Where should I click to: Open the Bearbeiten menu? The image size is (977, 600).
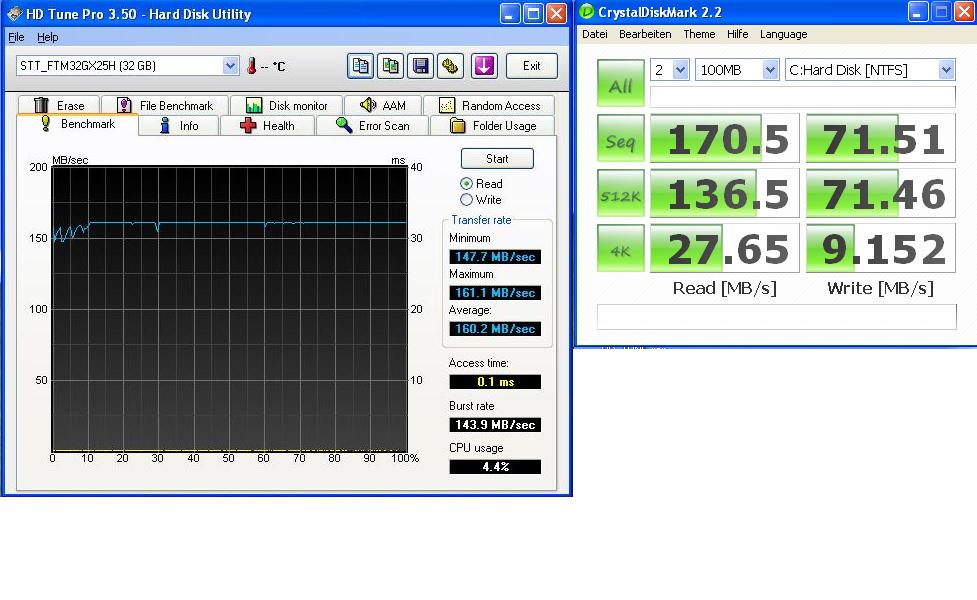[645, 34]
